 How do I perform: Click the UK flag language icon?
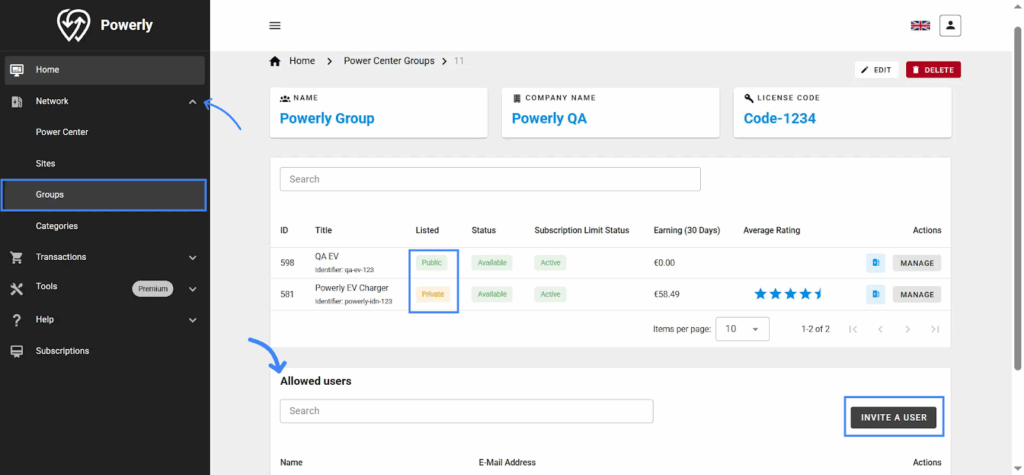[920, 26]
